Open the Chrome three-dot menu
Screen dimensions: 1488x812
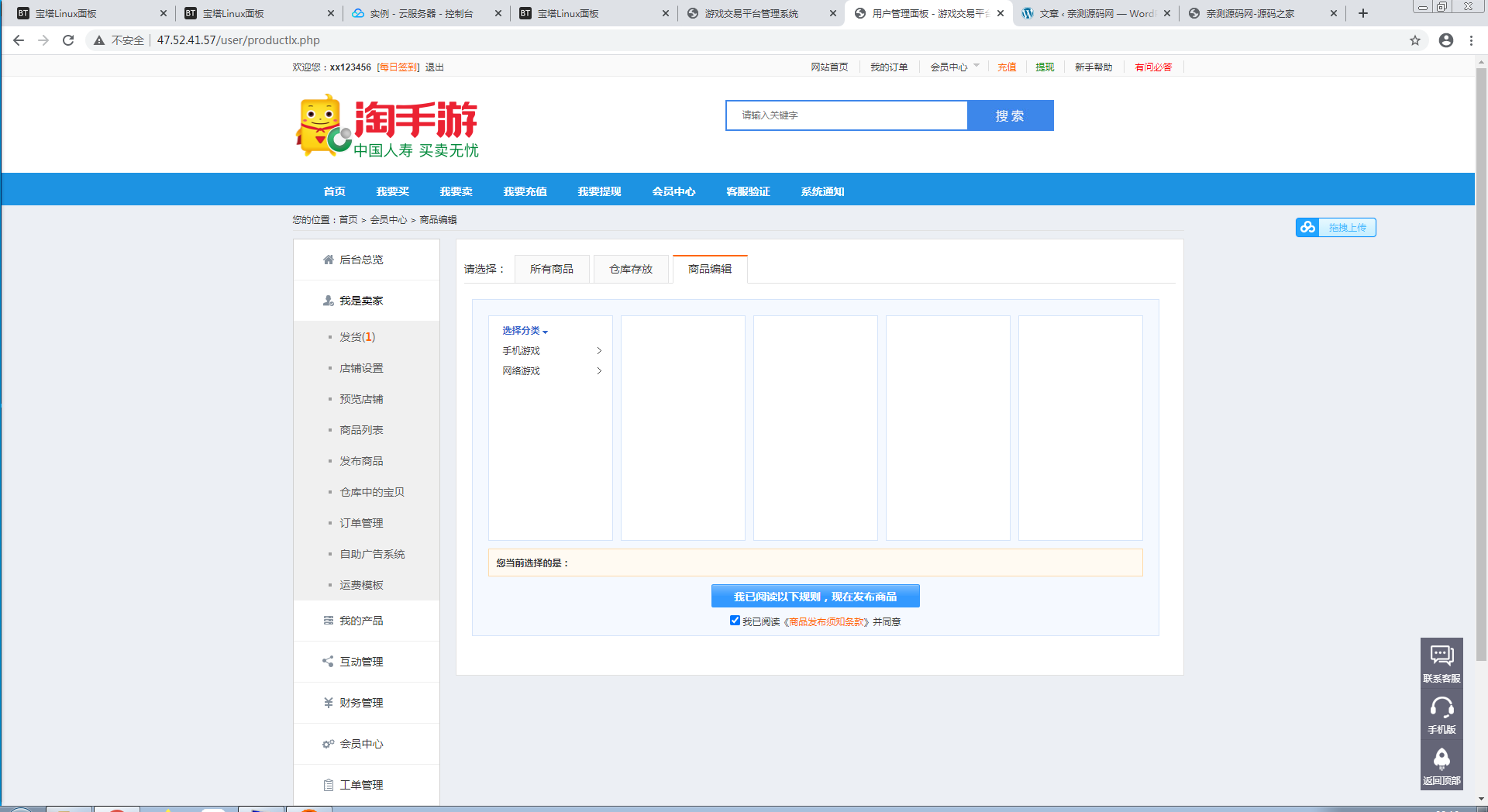(1471, 40)
